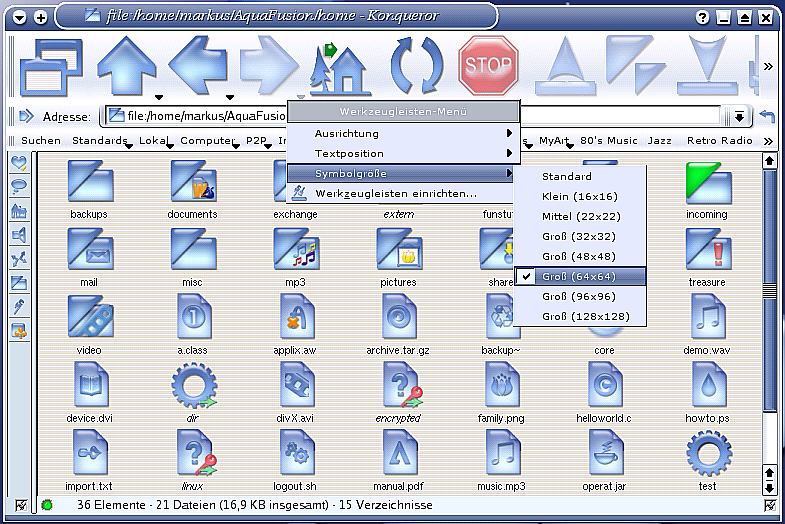Select the checked Groß (64x64) option
Viewport: 785px width, 524px height.
click(580, 276)
